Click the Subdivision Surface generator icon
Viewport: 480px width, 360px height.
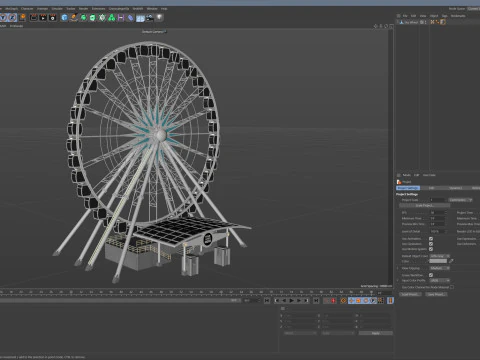(83, 17)
